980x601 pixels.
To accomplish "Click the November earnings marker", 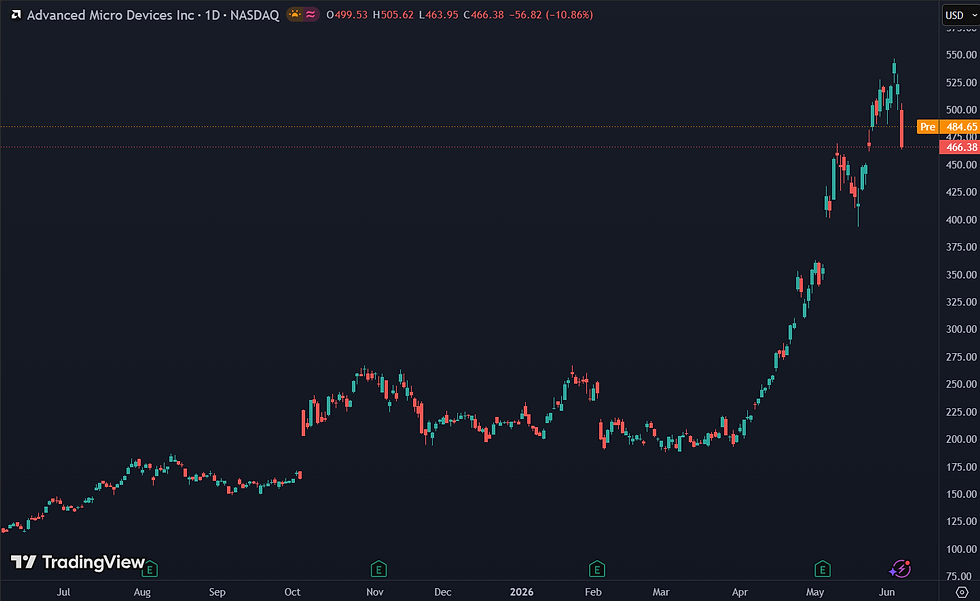I will pyautogui.click(x=379, y=569).
